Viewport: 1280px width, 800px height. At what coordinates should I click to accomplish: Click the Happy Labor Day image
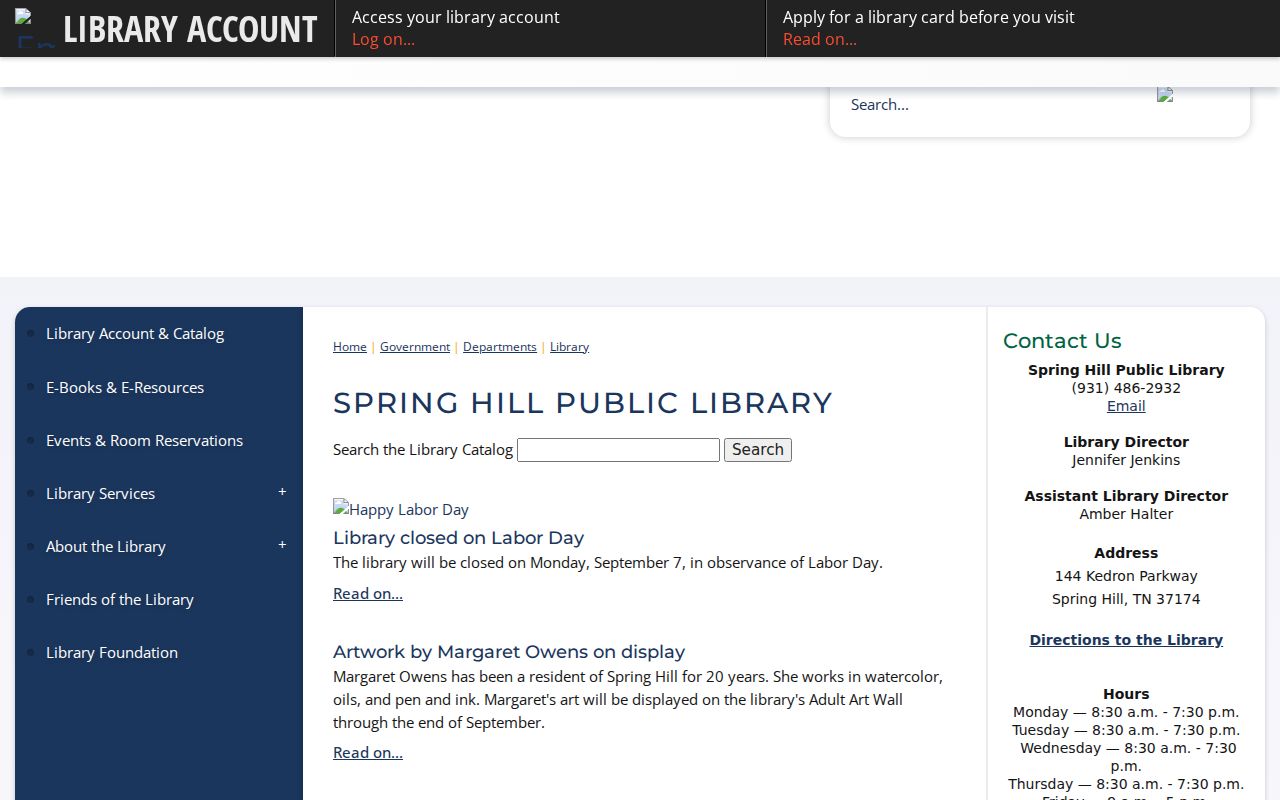(401, 509)
